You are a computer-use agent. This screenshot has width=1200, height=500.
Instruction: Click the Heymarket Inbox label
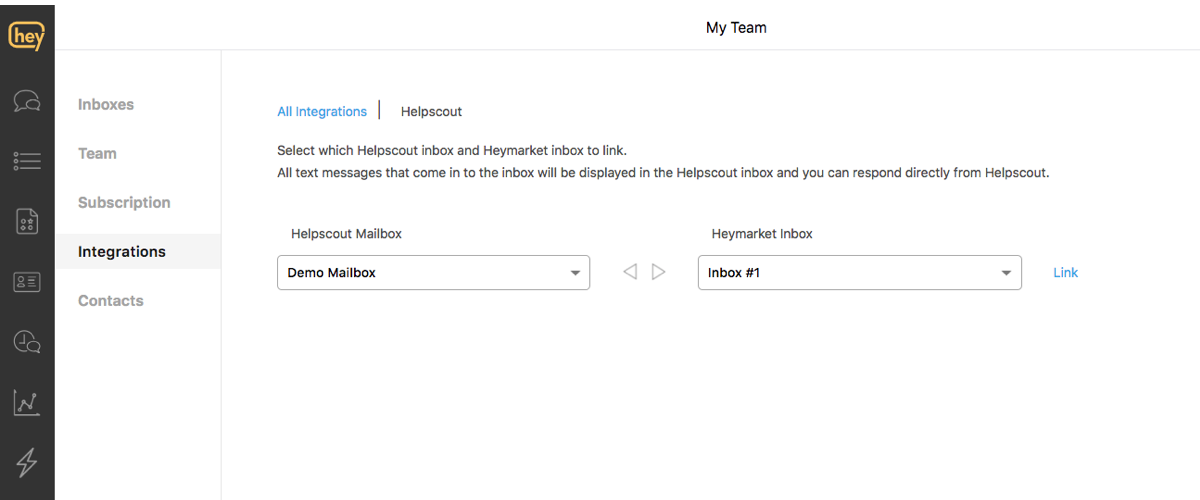tap(762, 234)
